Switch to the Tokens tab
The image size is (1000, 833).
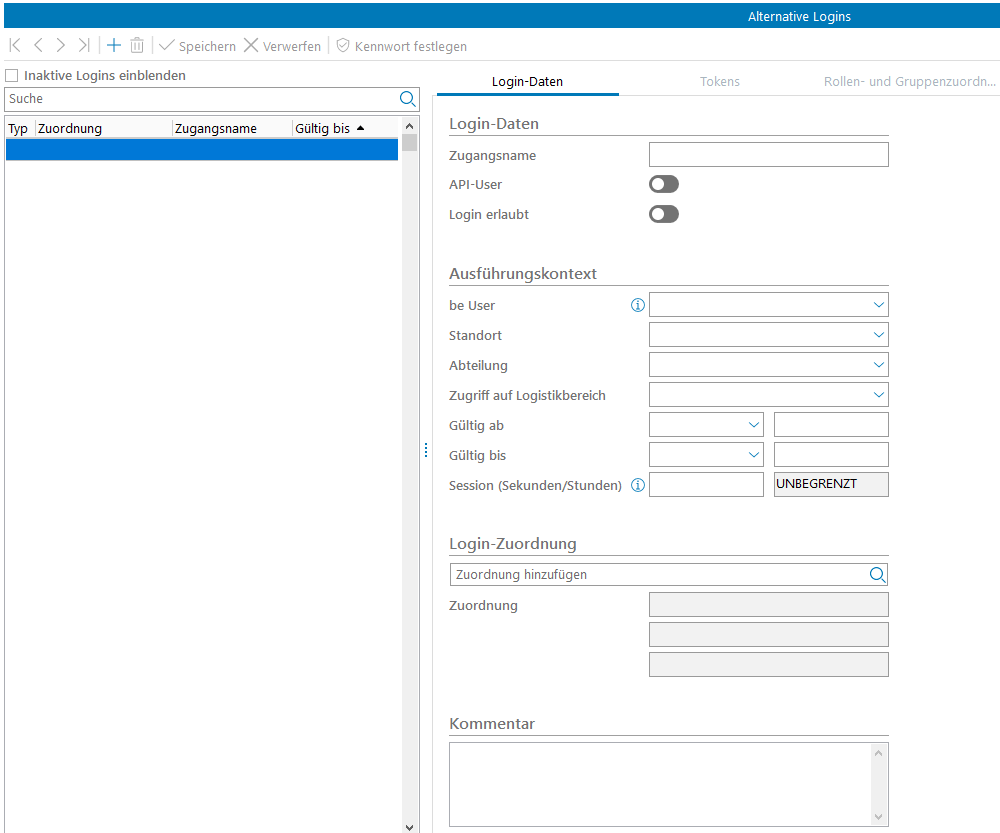tap(720, 82)
